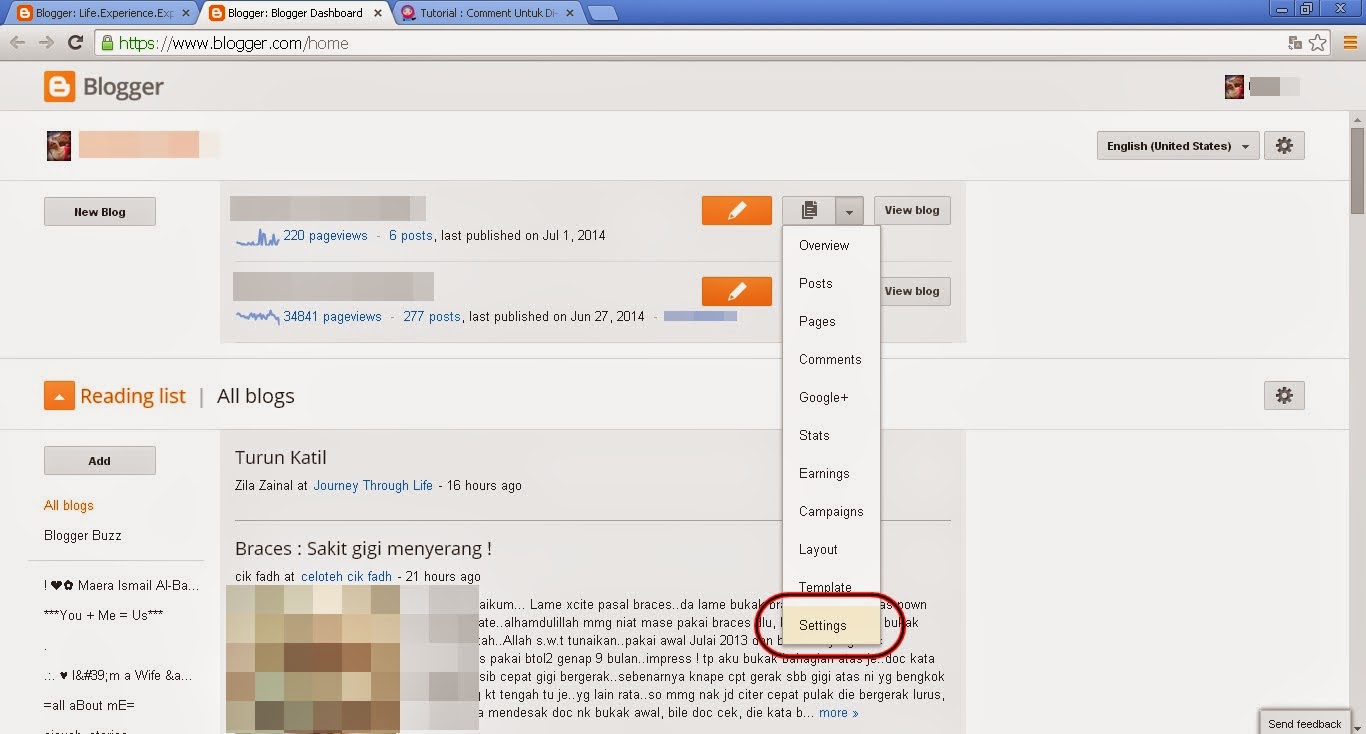The width and height of the screenshot is (1366, 734).
Task: Select Google+ from the dropdown menu
Action: coord(831,398)
